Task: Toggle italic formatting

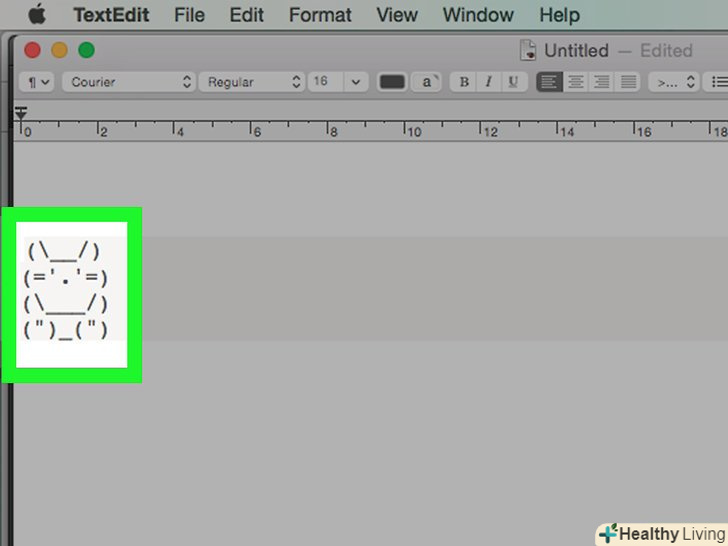Action: click(488, 82)
